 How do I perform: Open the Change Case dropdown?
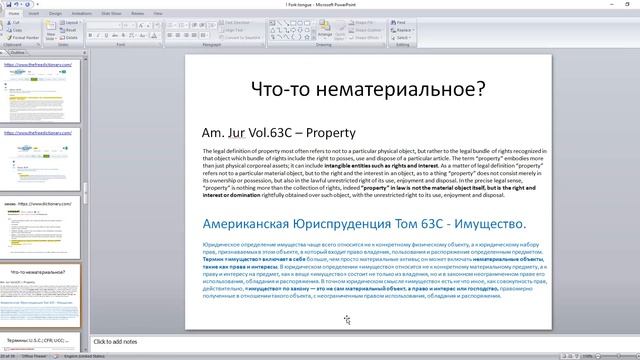[x=142, y=36]
